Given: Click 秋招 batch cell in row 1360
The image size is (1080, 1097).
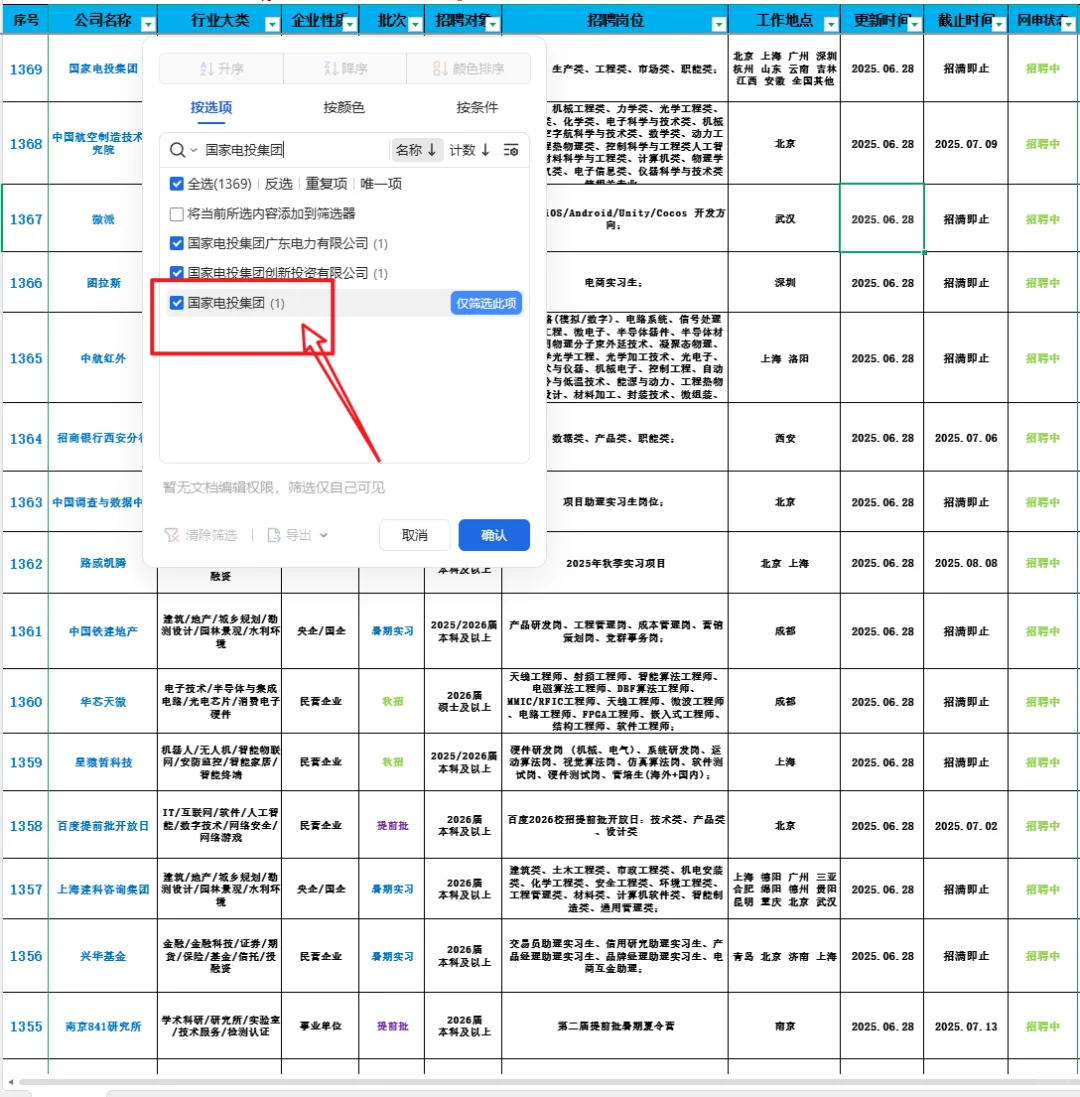Looking at the screenshot, I should 392,702.
